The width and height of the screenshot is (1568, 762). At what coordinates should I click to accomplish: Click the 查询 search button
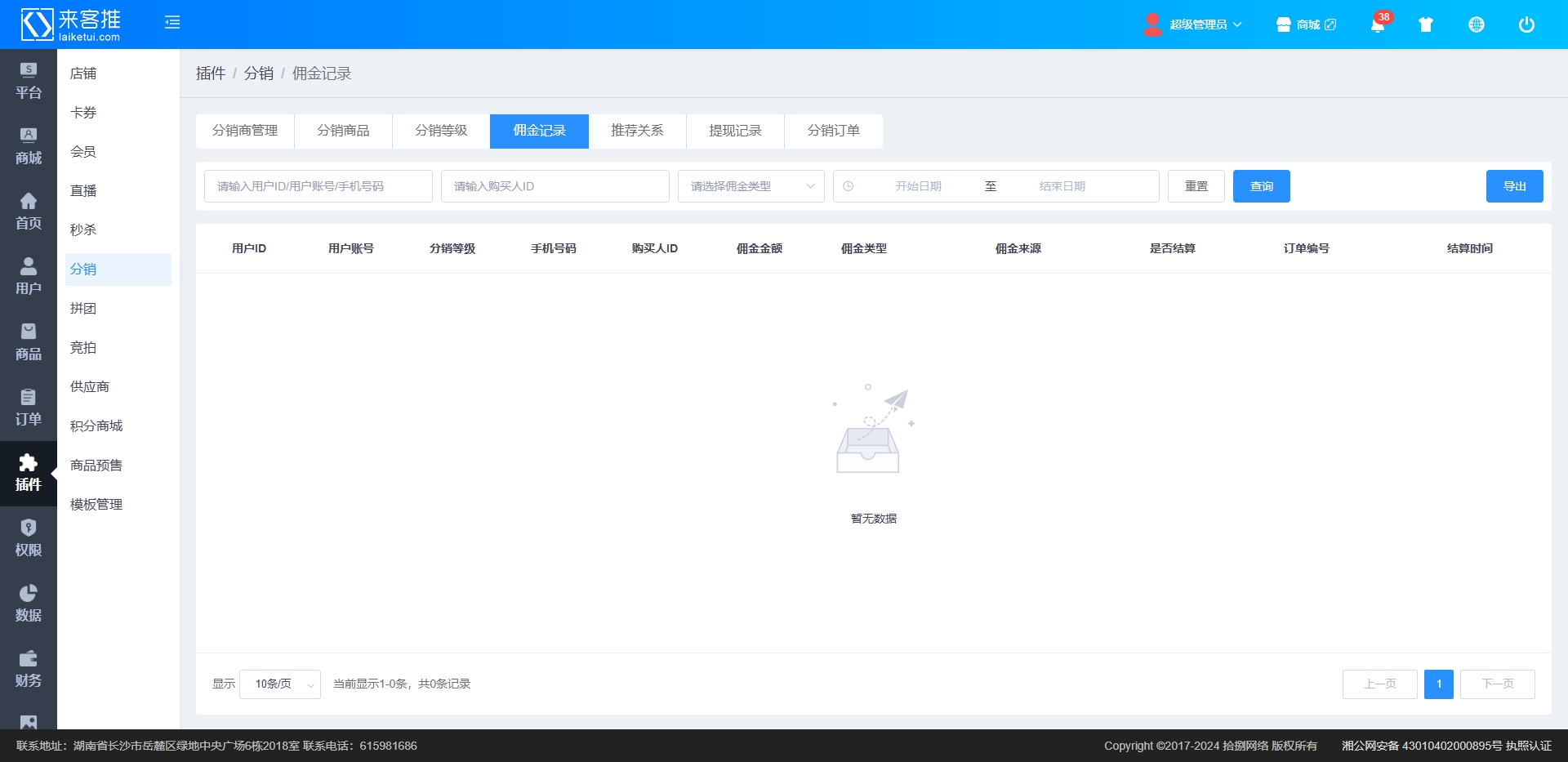coord(1261,186)
